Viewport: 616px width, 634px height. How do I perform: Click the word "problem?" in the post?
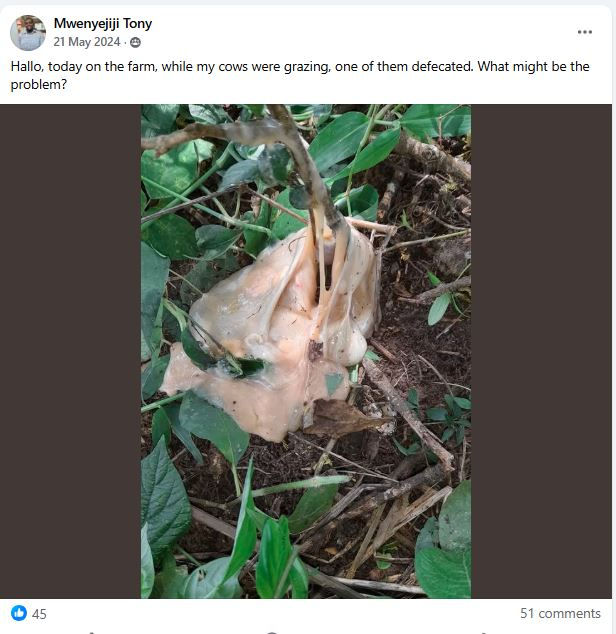[39, 85]
